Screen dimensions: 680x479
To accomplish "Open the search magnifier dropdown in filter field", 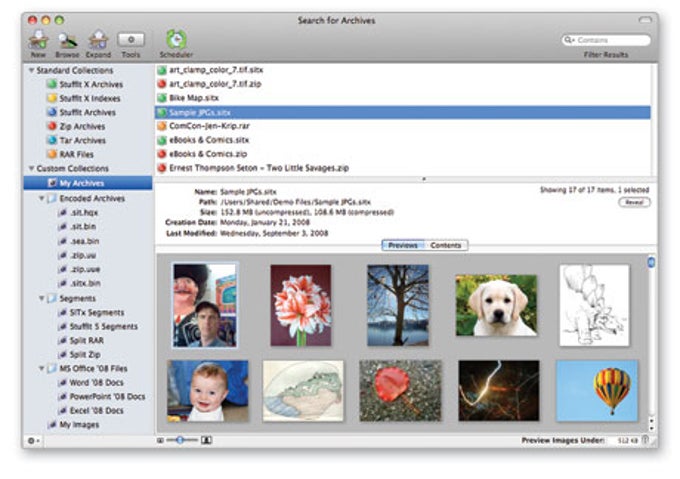I will click(x=568, y=40).
